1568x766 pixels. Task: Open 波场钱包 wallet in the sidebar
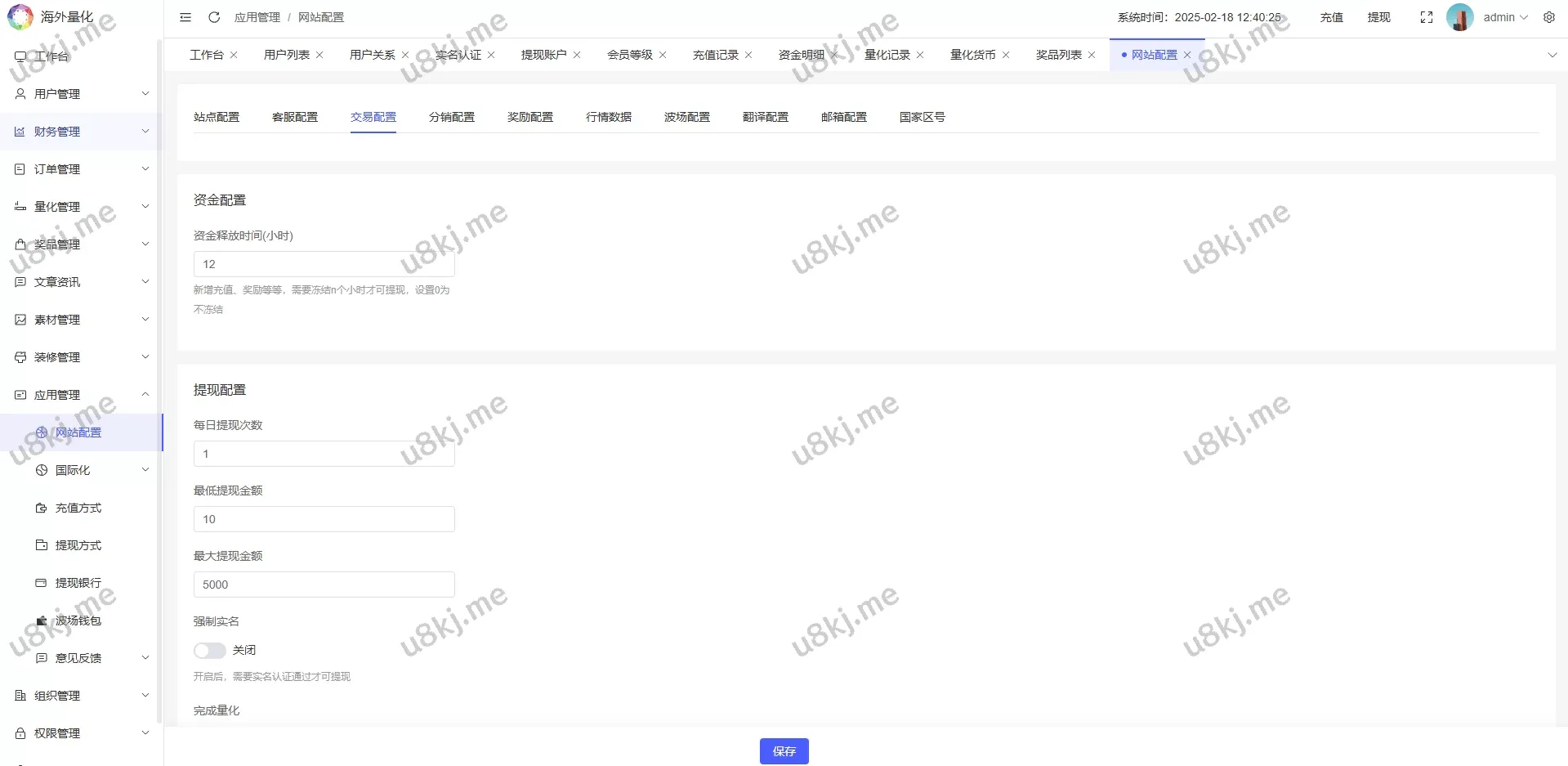(78, 620)
